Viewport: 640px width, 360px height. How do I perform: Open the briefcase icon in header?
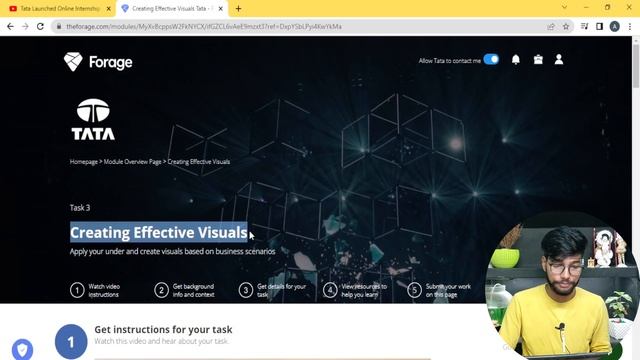538,60
